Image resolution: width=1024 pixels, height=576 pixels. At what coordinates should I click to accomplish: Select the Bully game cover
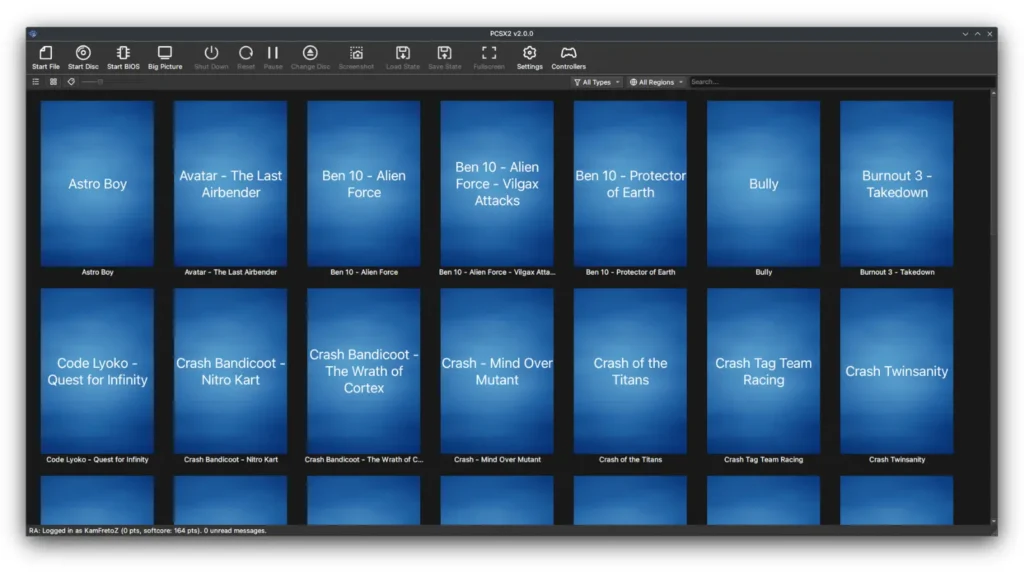pyautogui.click(x=763, y=184)
